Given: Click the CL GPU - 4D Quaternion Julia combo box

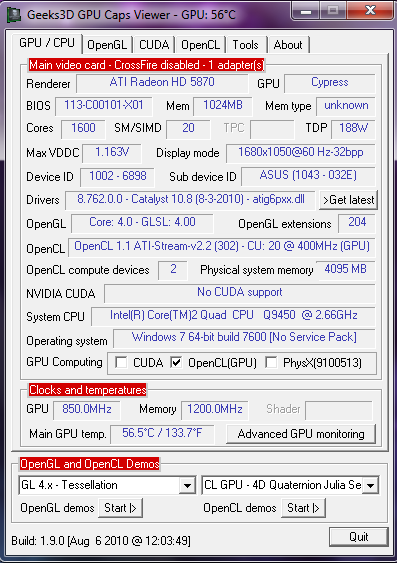Looking at the screenshot, I should [x=290, y=485].
